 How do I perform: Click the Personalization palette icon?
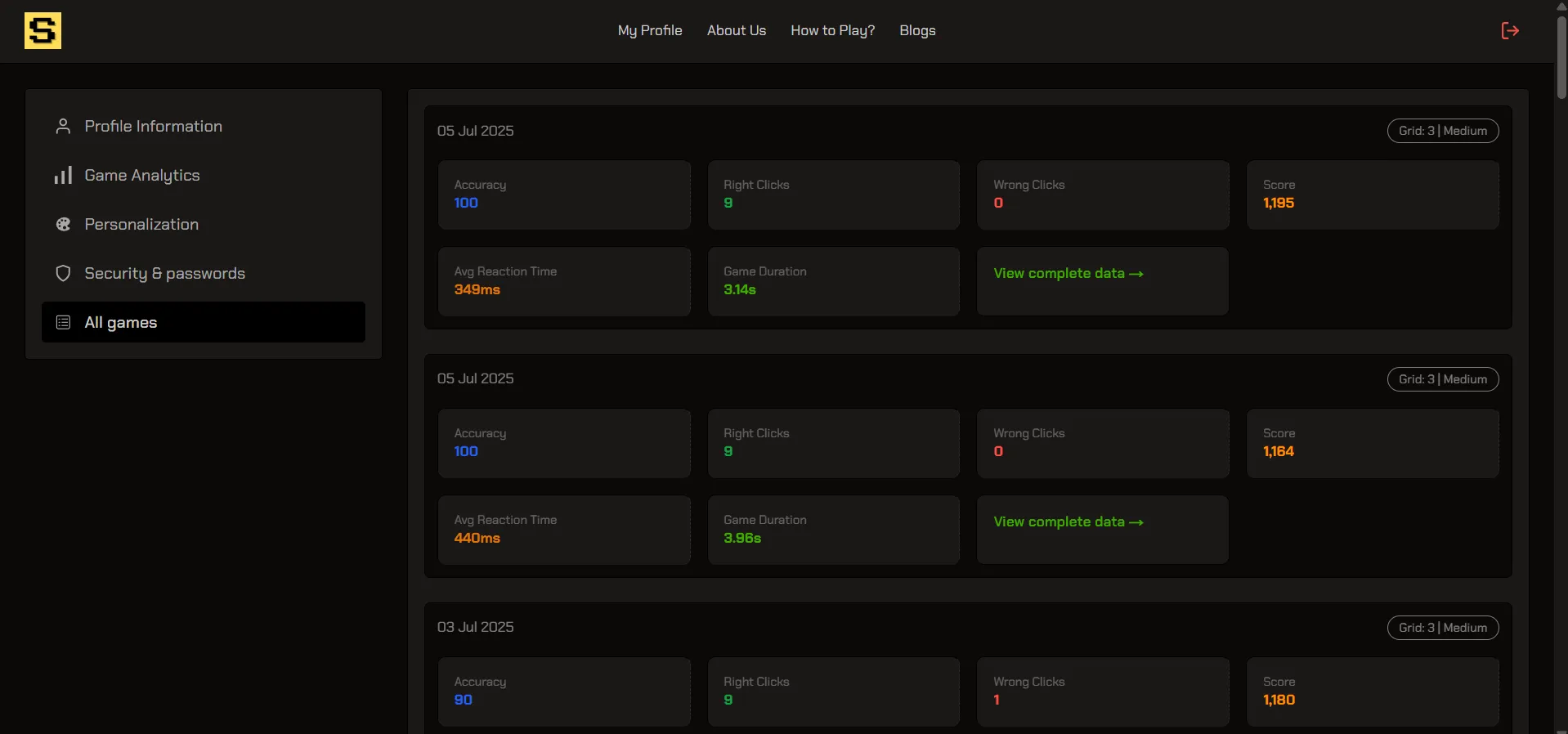(x=63, y=224)
